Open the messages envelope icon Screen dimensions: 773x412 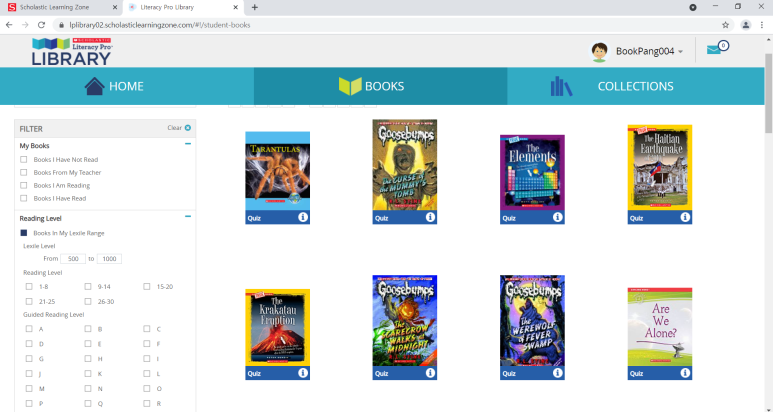click(x=714, y=49)
